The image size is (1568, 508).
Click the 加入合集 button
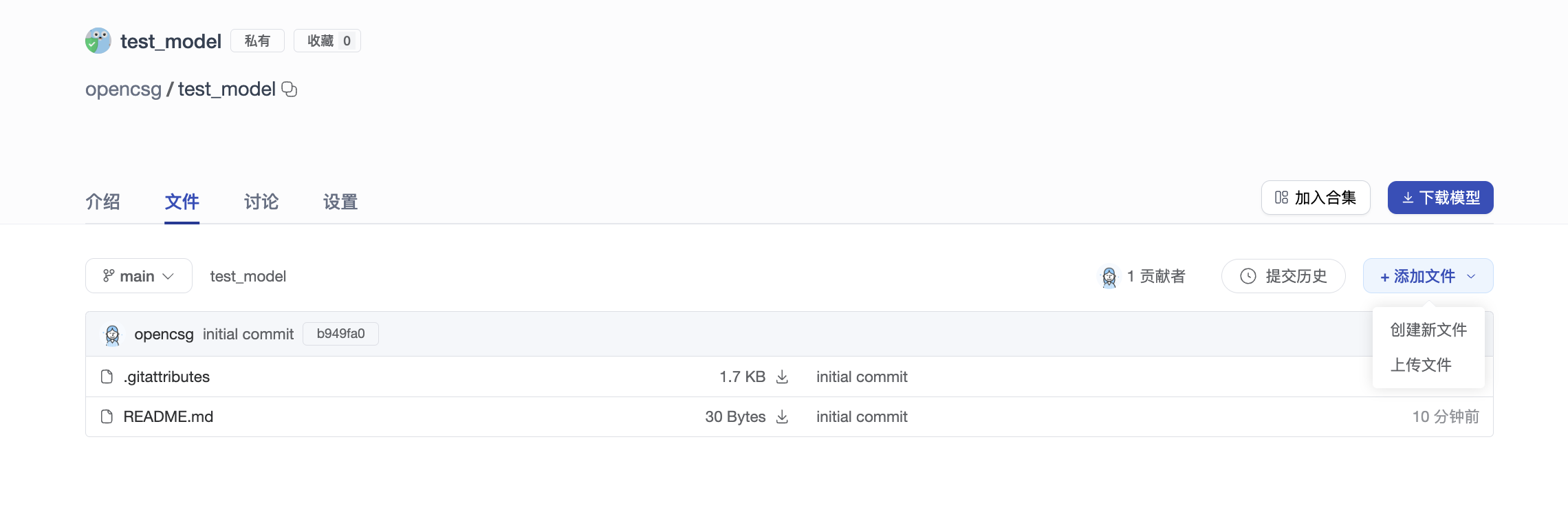(x=1315, y=198)
